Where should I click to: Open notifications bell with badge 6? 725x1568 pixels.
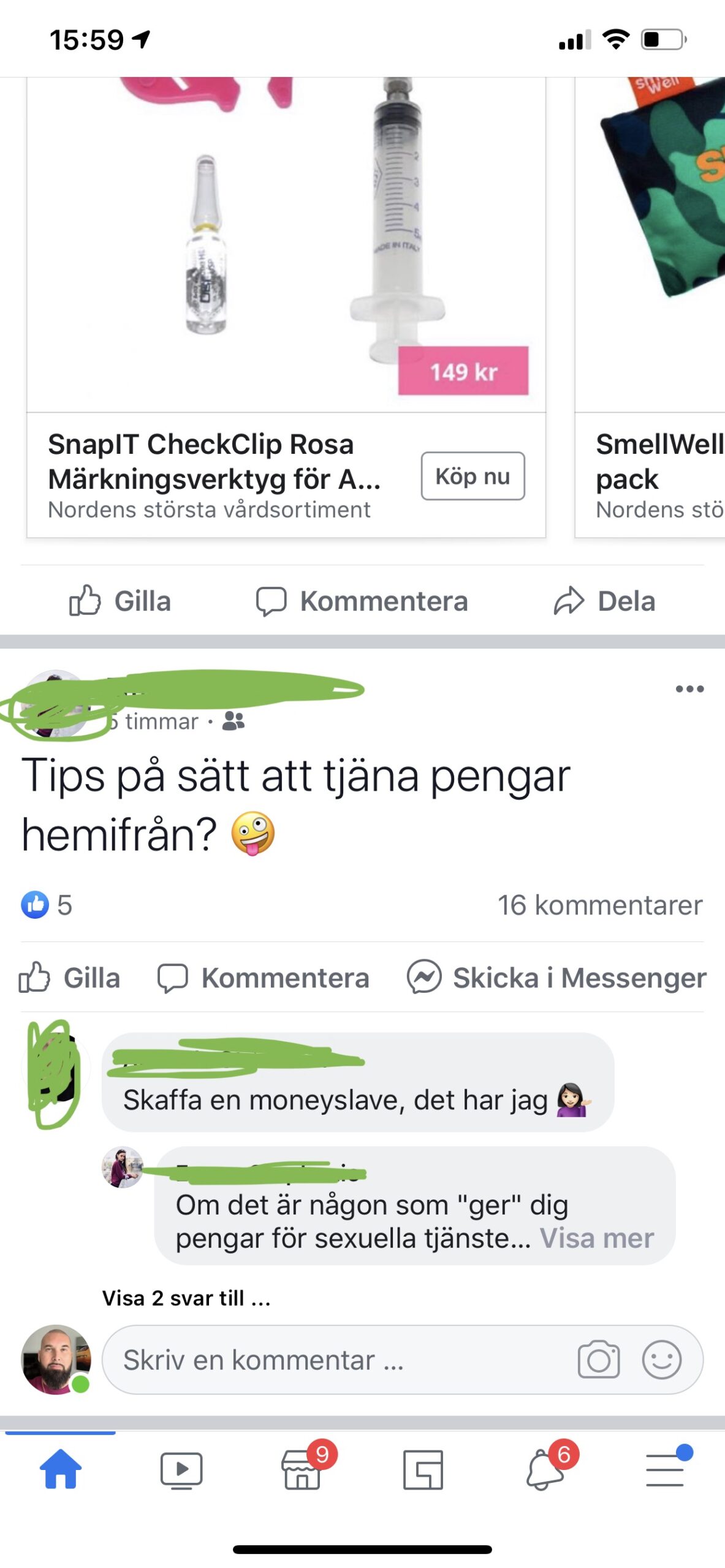[545, 1468]
